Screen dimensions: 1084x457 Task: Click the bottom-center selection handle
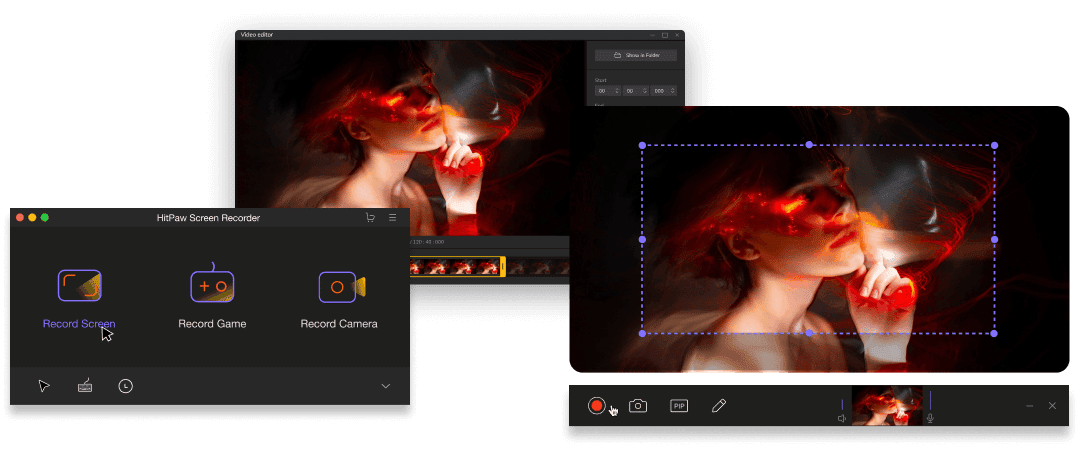click(x=810, y=333)
